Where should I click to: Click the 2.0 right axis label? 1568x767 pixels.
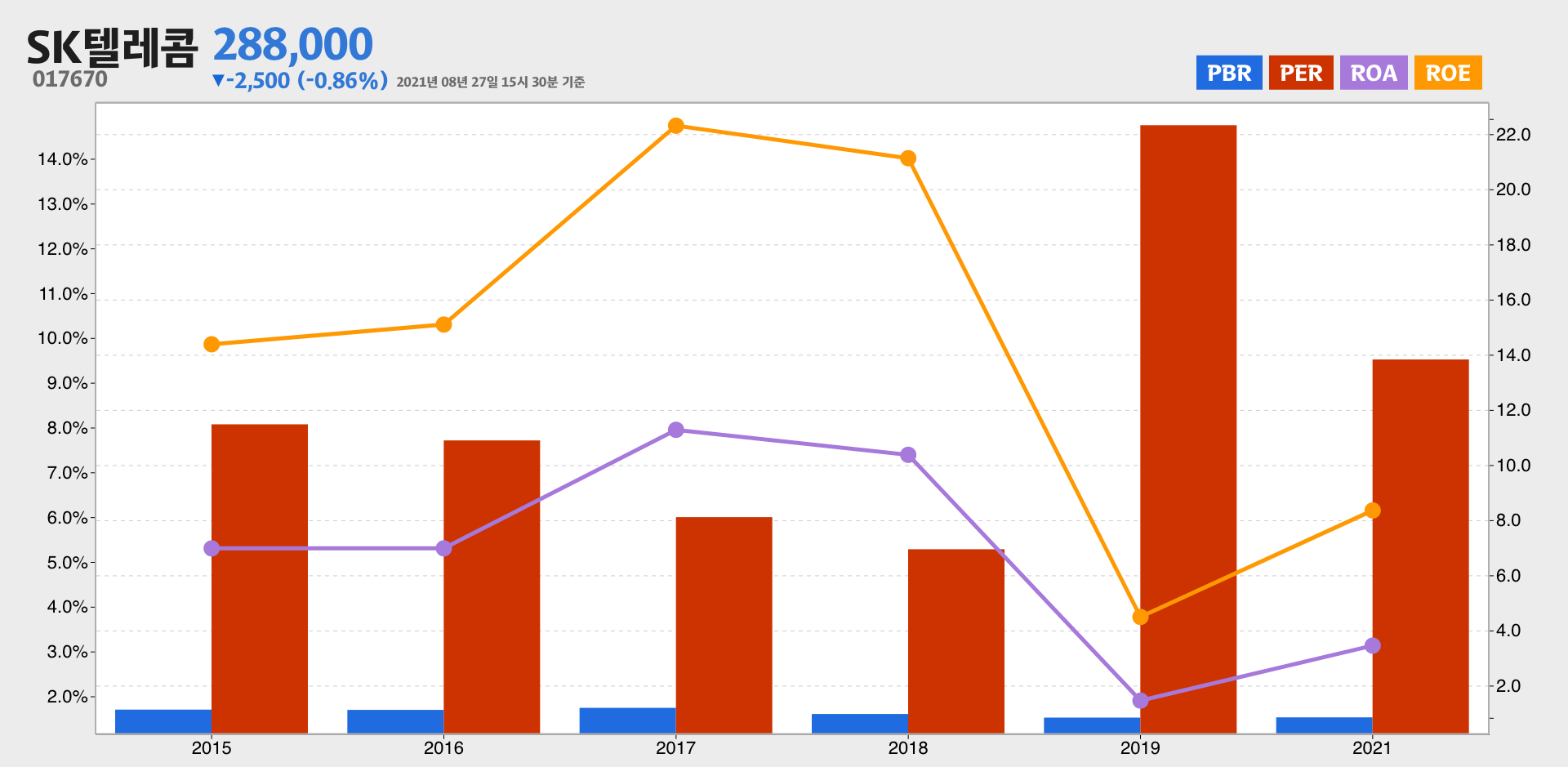tap(1508, 686)
